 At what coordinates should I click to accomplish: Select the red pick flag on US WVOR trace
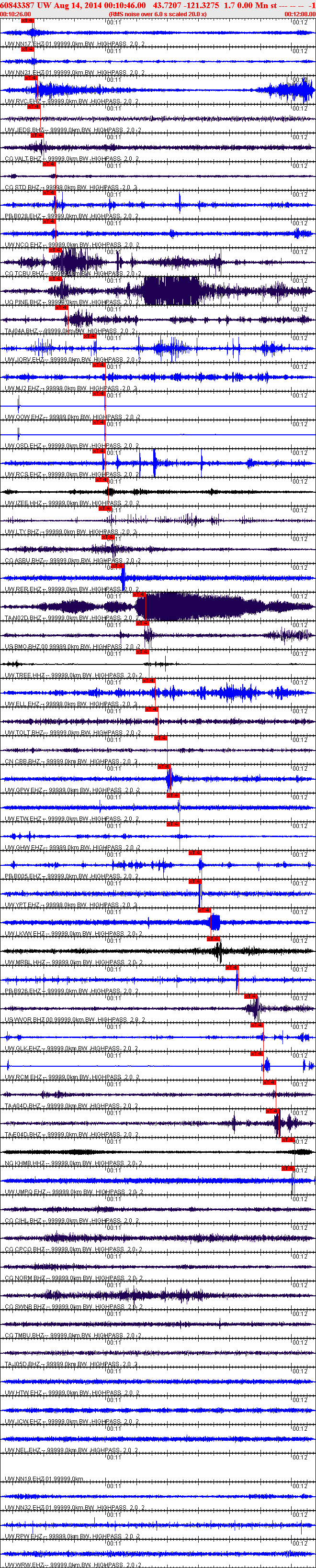pyautogui.click(x=251, y=996)
